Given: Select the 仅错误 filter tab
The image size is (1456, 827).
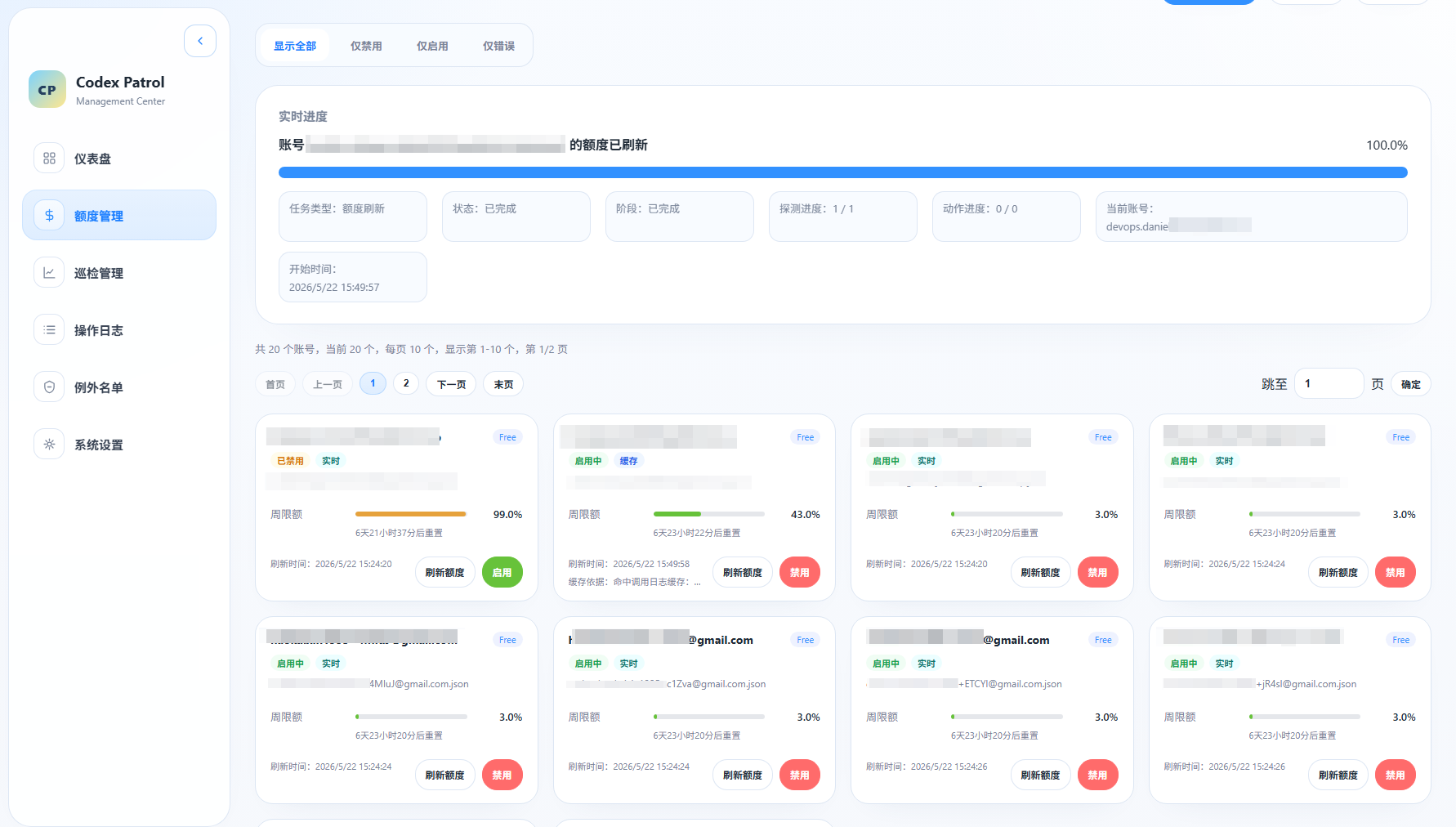Looking at the screenshot, I should (498, 46).
